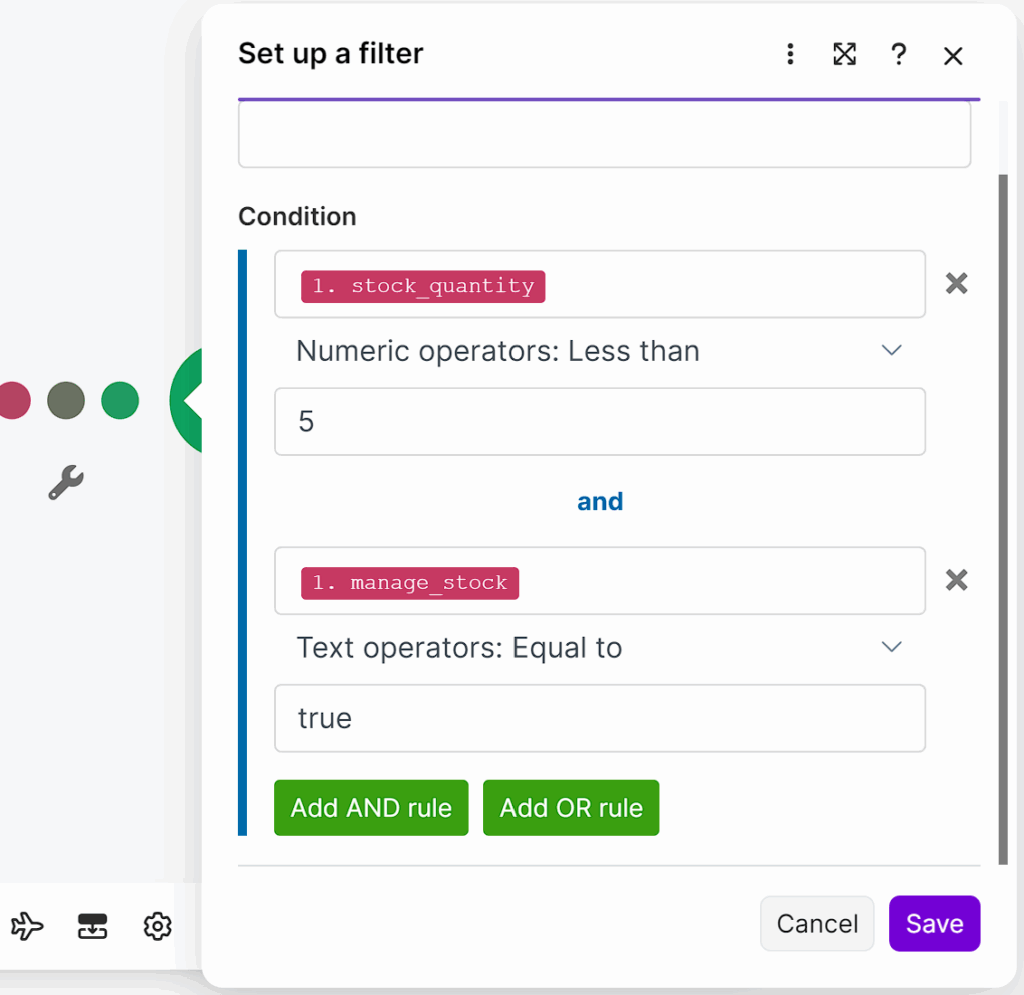
Task: Click the value field containing 5
Action: coord(600,422)
